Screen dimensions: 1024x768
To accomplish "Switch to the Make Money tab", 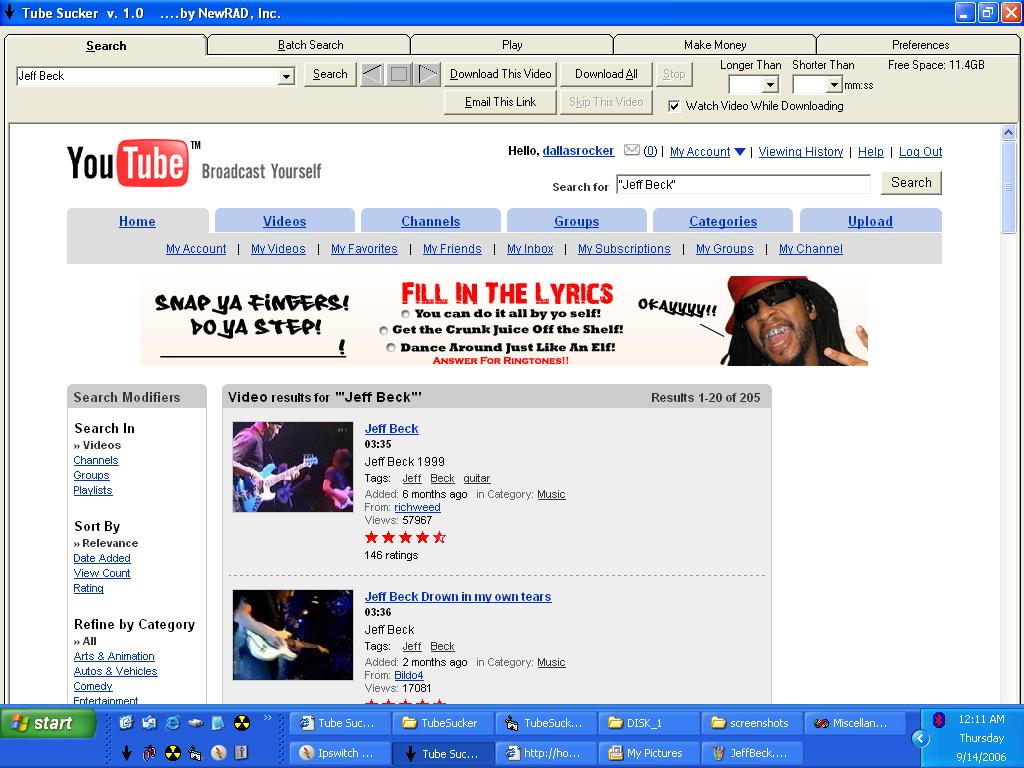I will click(x=715, y=45).
